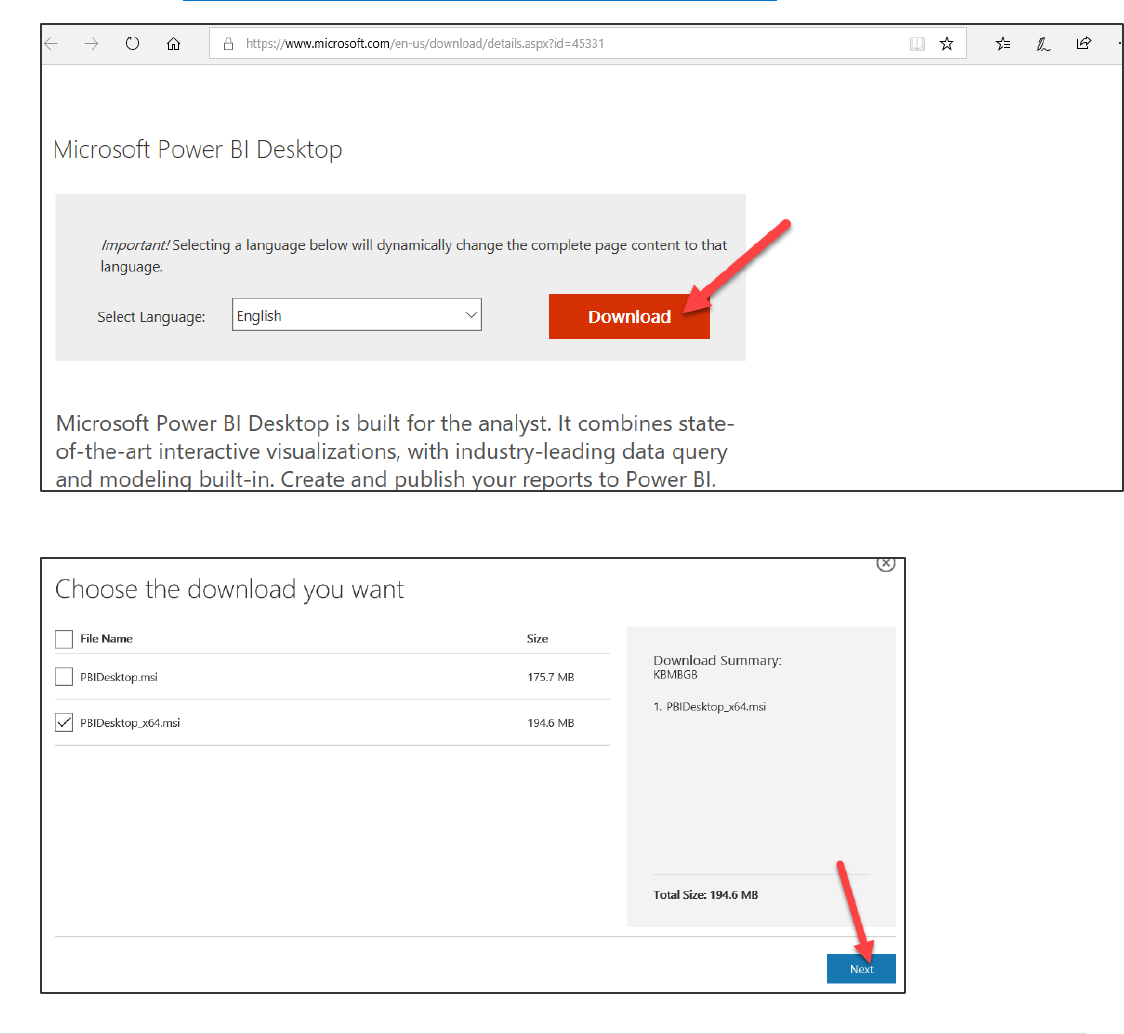Click the Total Size: 194.6 MB text
Screen dimensions: 1124x1034
tap(705, 895)
